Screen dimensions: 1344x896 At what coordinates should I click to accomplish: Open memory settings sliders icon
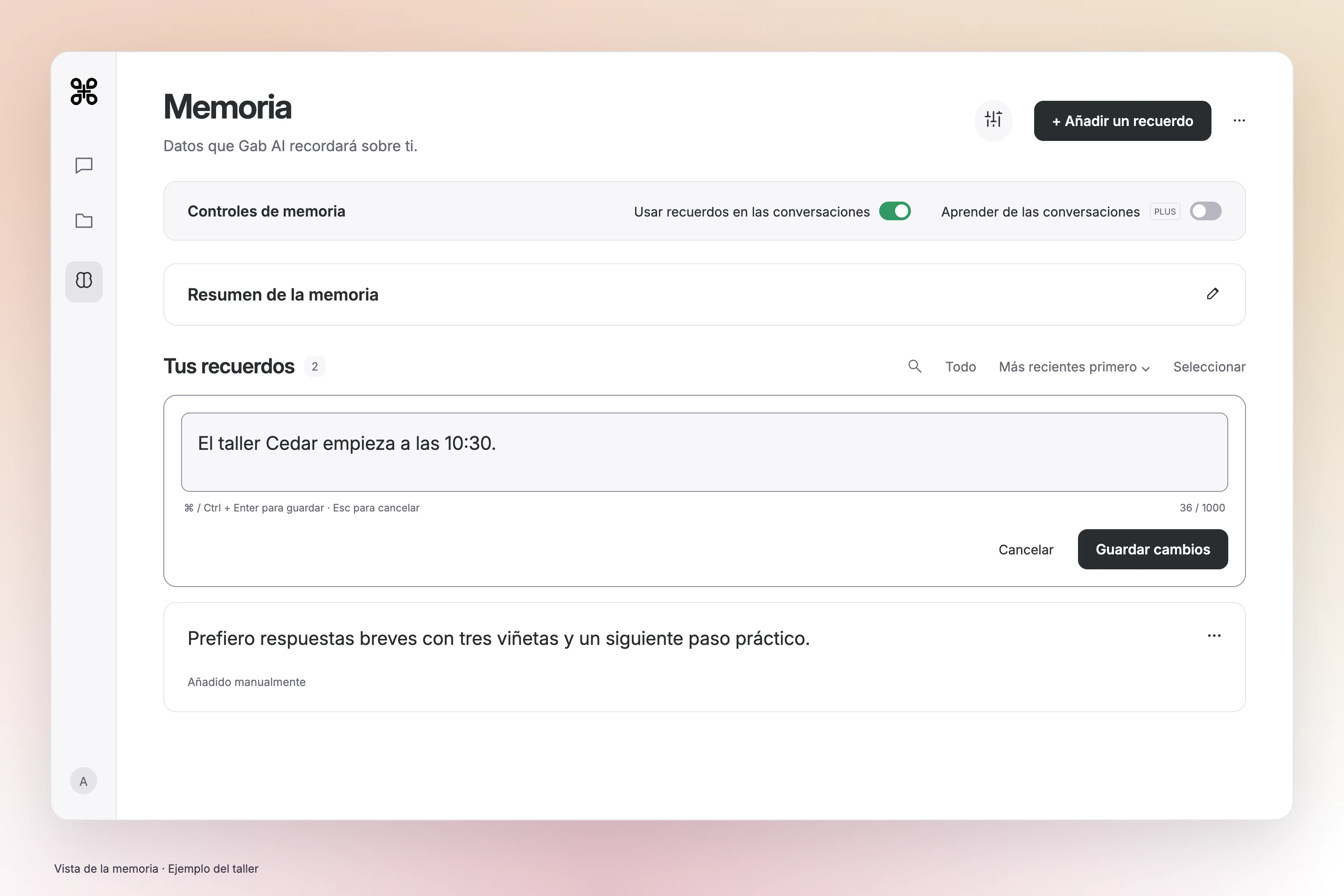pos(993,120)
